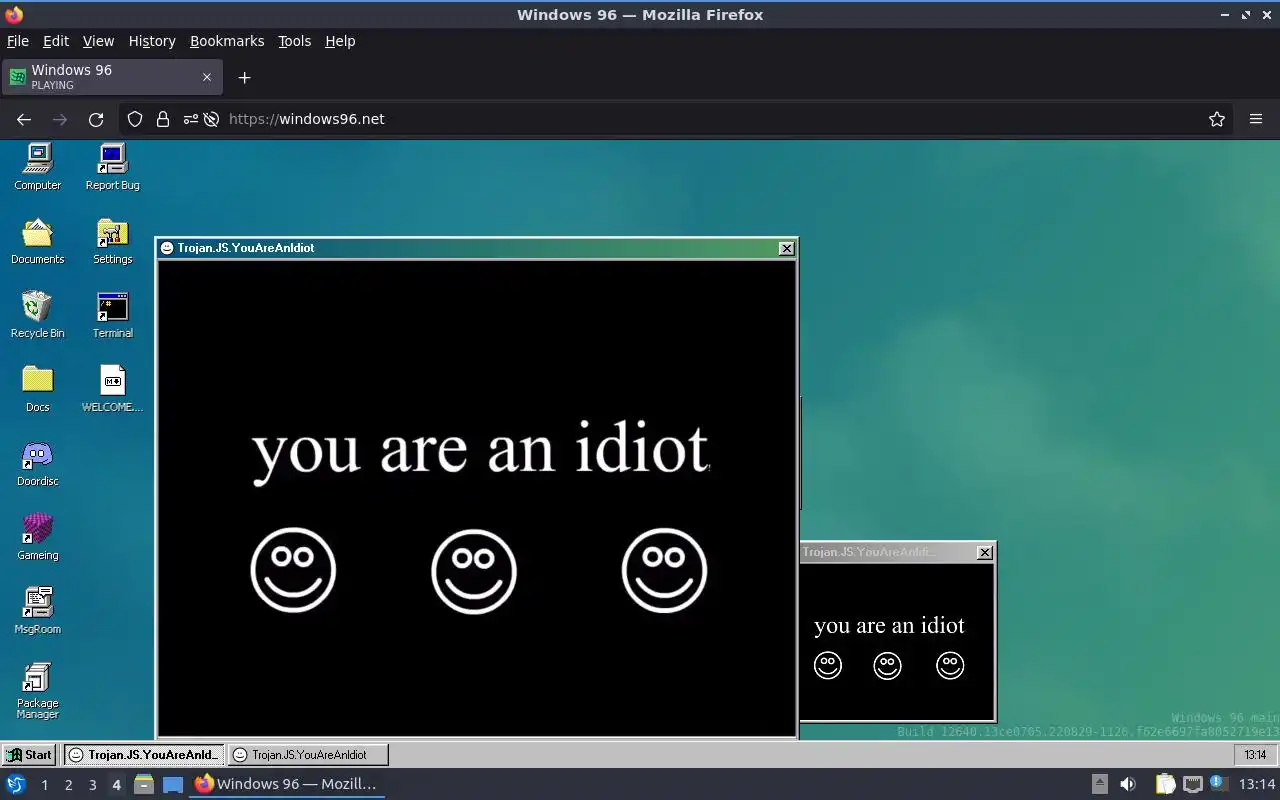
Task: Click the network tray icon
Action: [1192, 784]
